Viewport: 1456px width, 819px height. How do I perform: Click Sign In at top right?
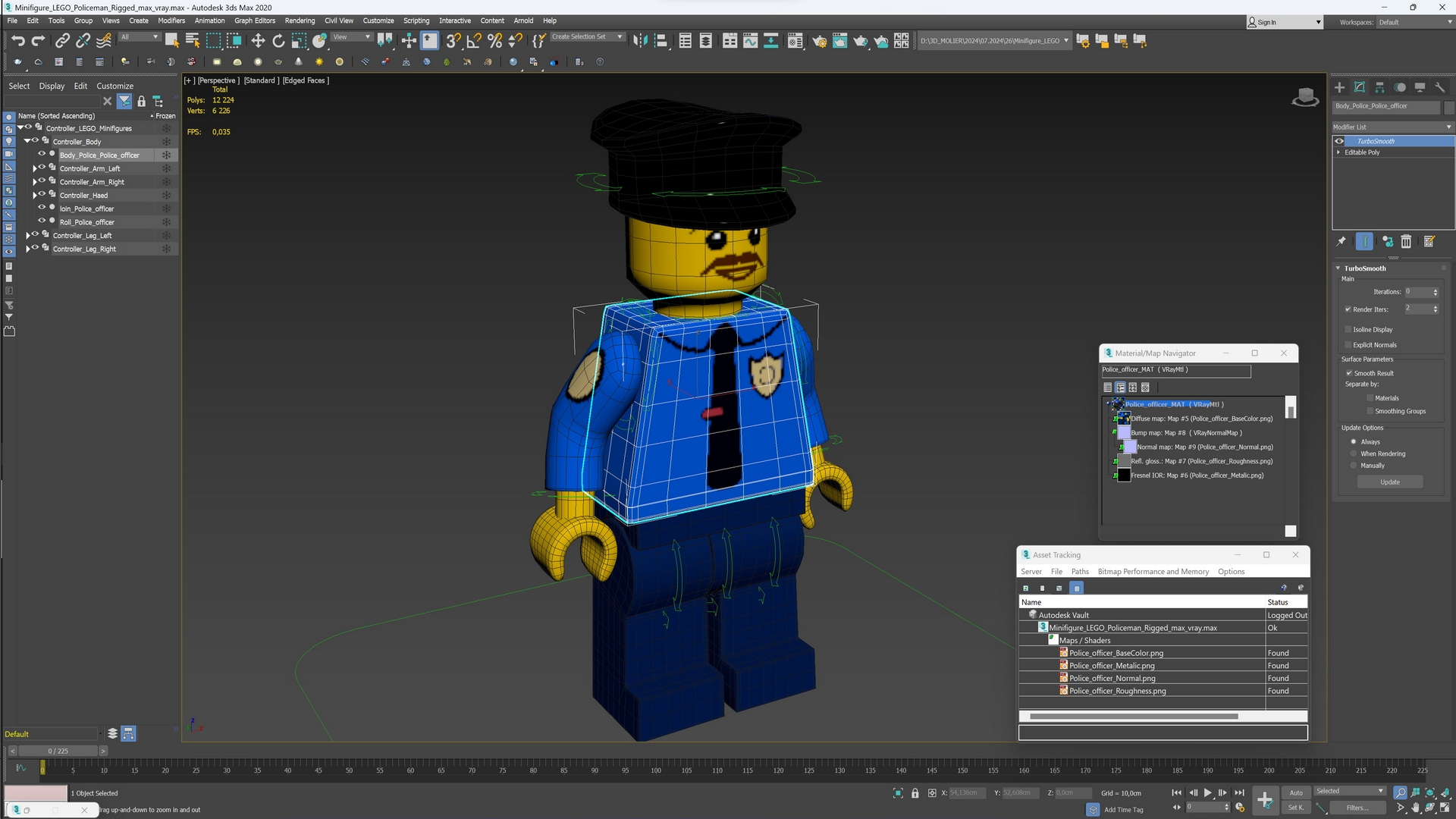pos(1266,22)
